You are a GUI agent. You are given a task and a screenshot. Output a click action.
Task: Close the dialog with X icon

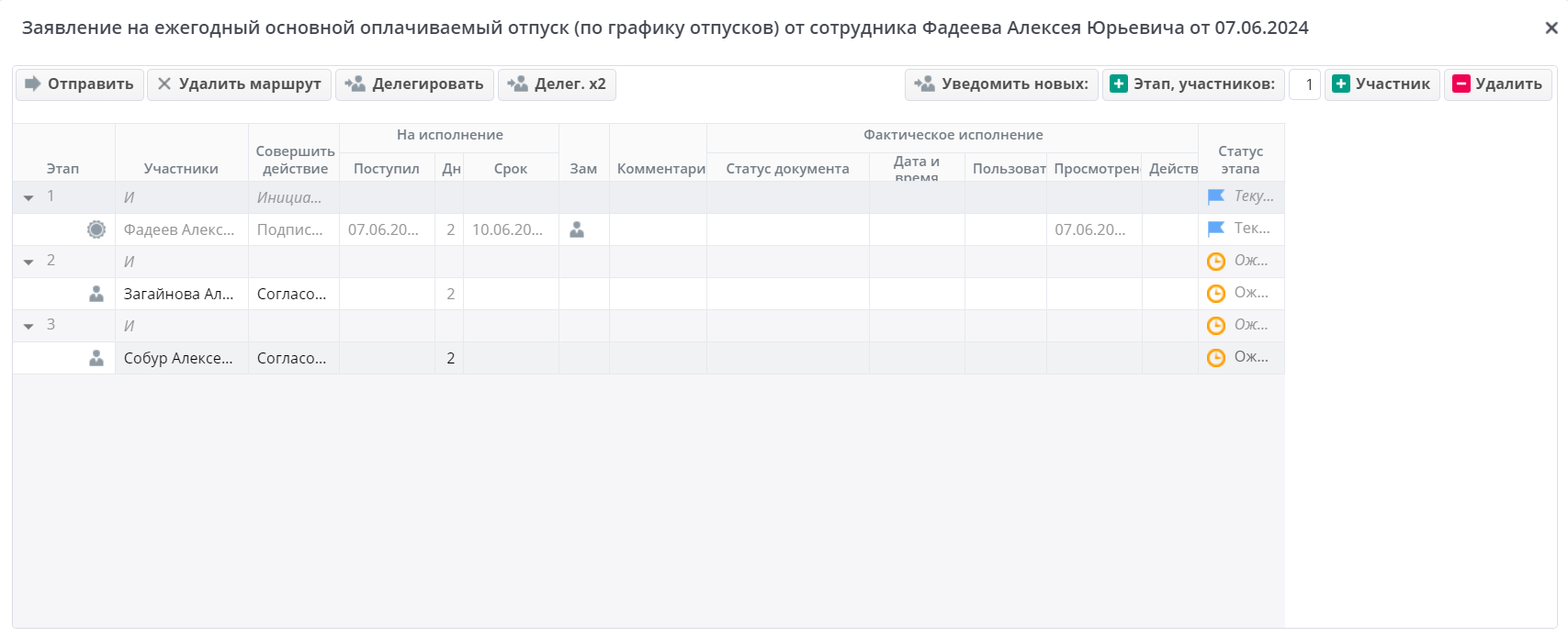(1551, 28)
